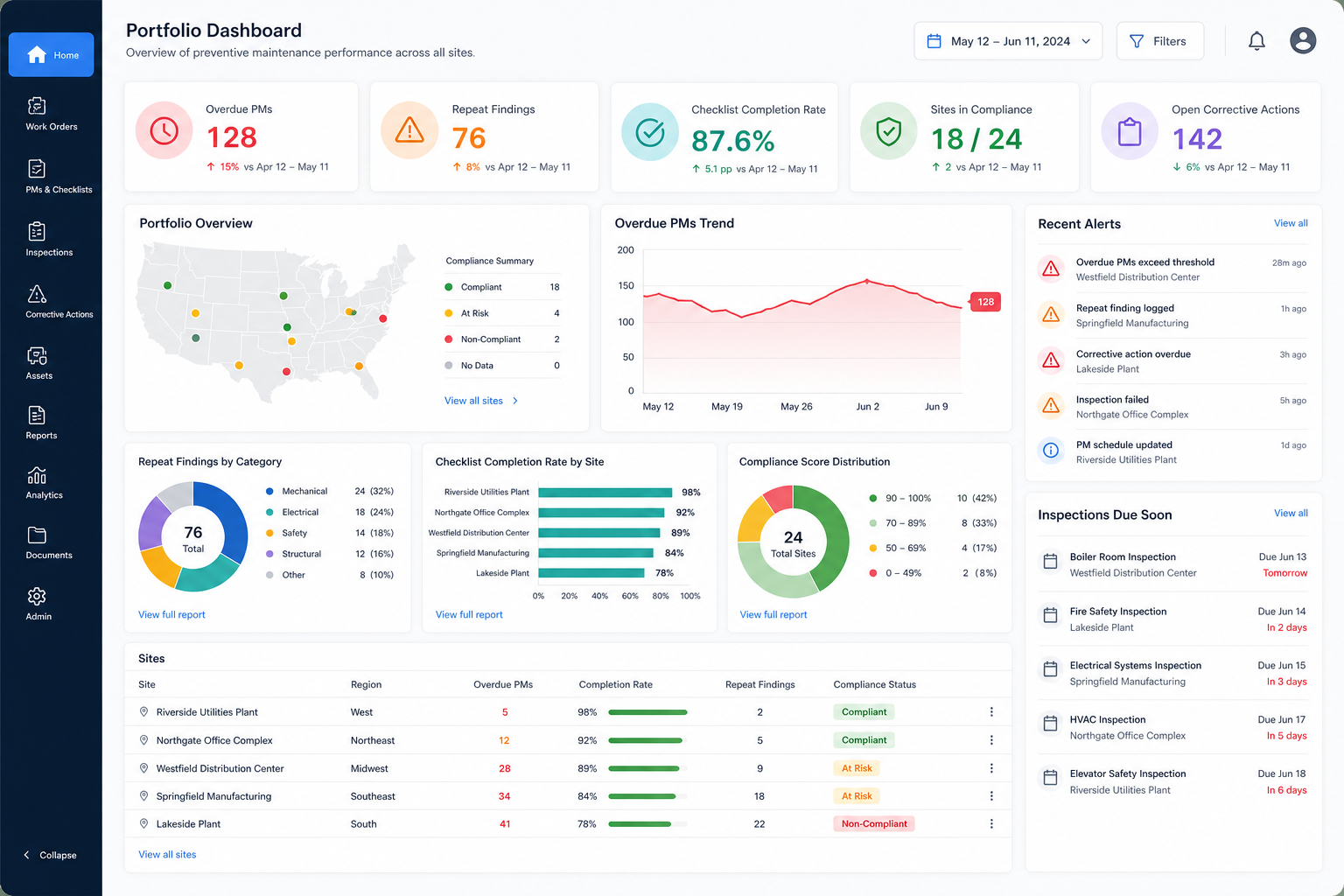
Task: Click the HVAC Inspection calendar icon
Action: pyautogui.click(x=1050, y=724)
